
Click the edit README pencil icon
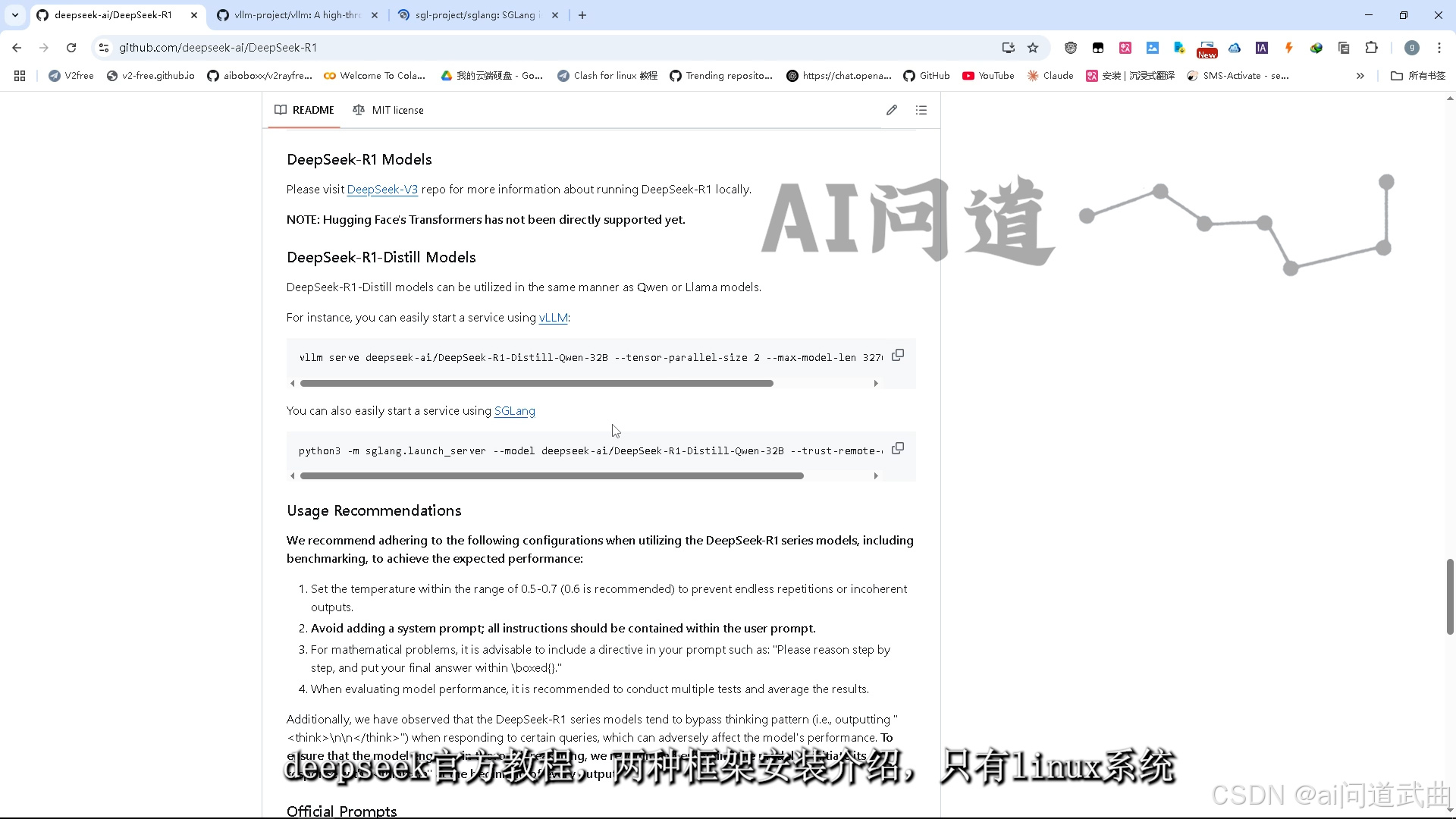tap(892, 110)
